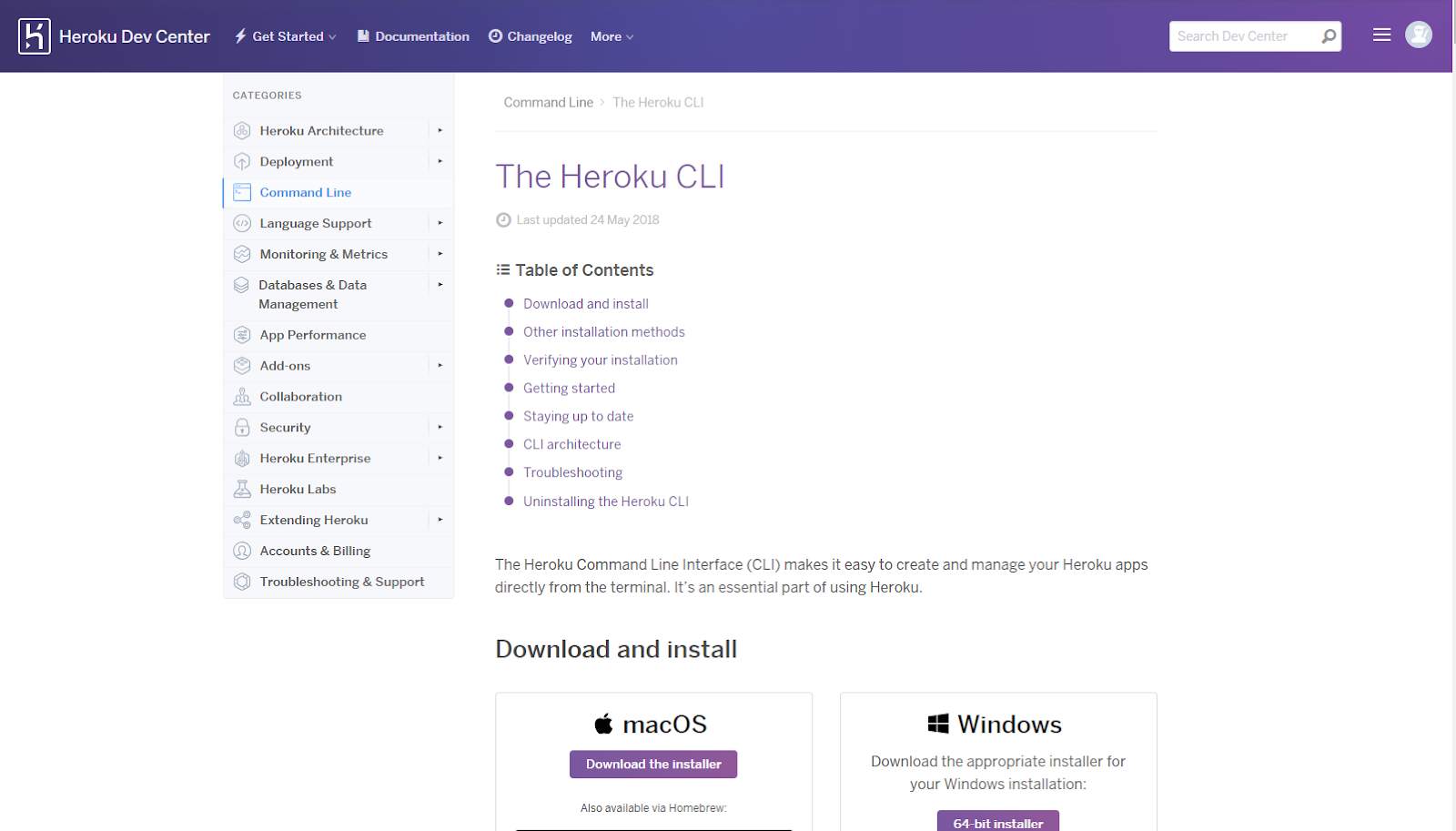1456x831 pixels.
Task: Click the App Performance icon
Action: [242, 335]
